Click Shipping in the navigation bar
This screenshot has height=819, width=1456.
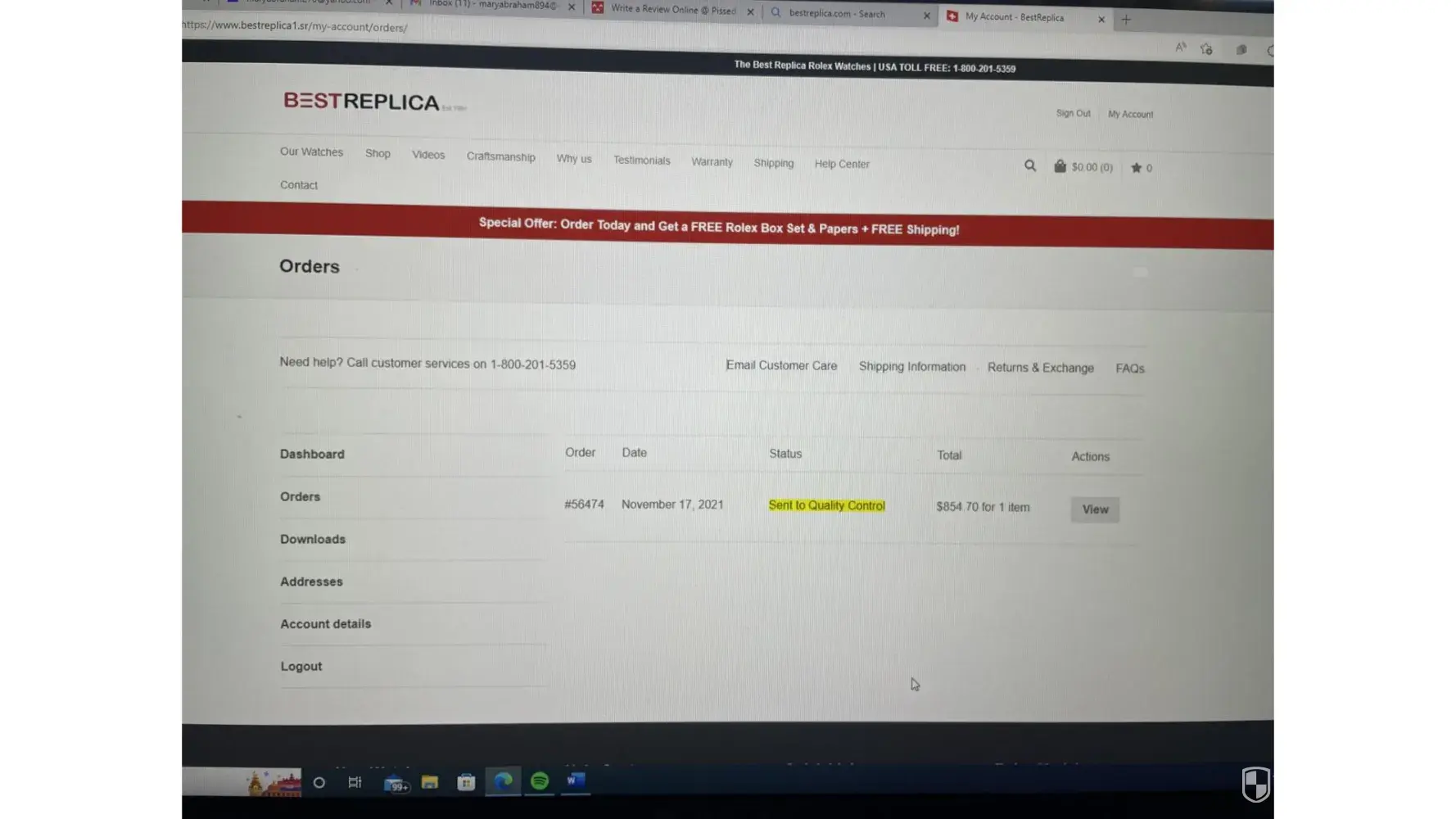(x=774, y=163)
